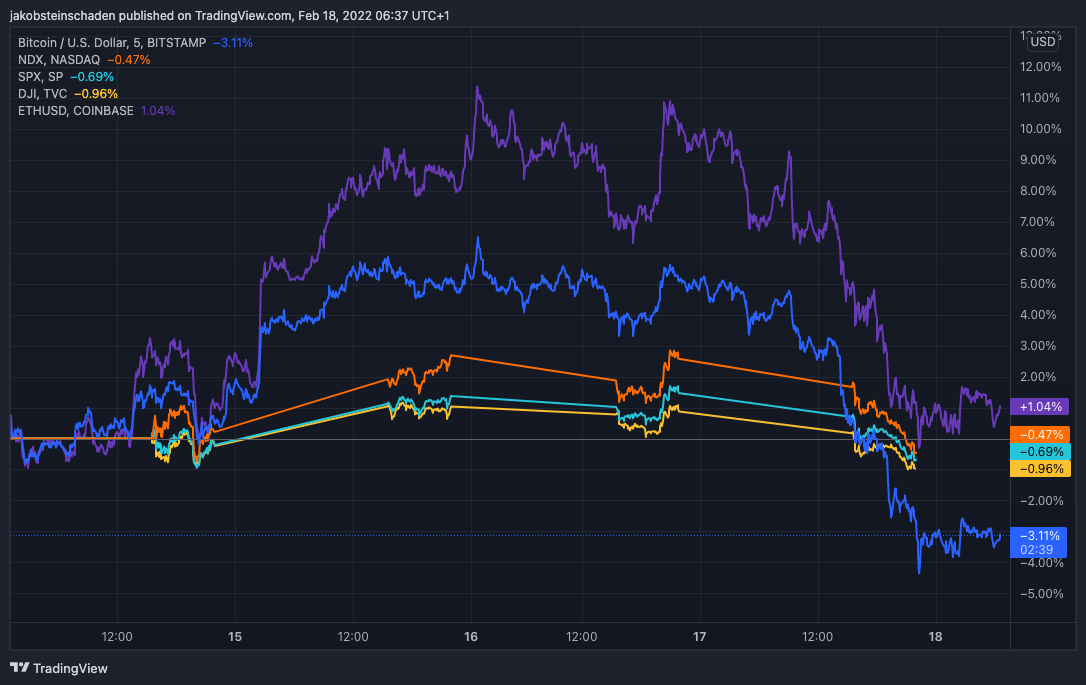
Task: Open the USD currency selector
Action: pos(1042,42)
